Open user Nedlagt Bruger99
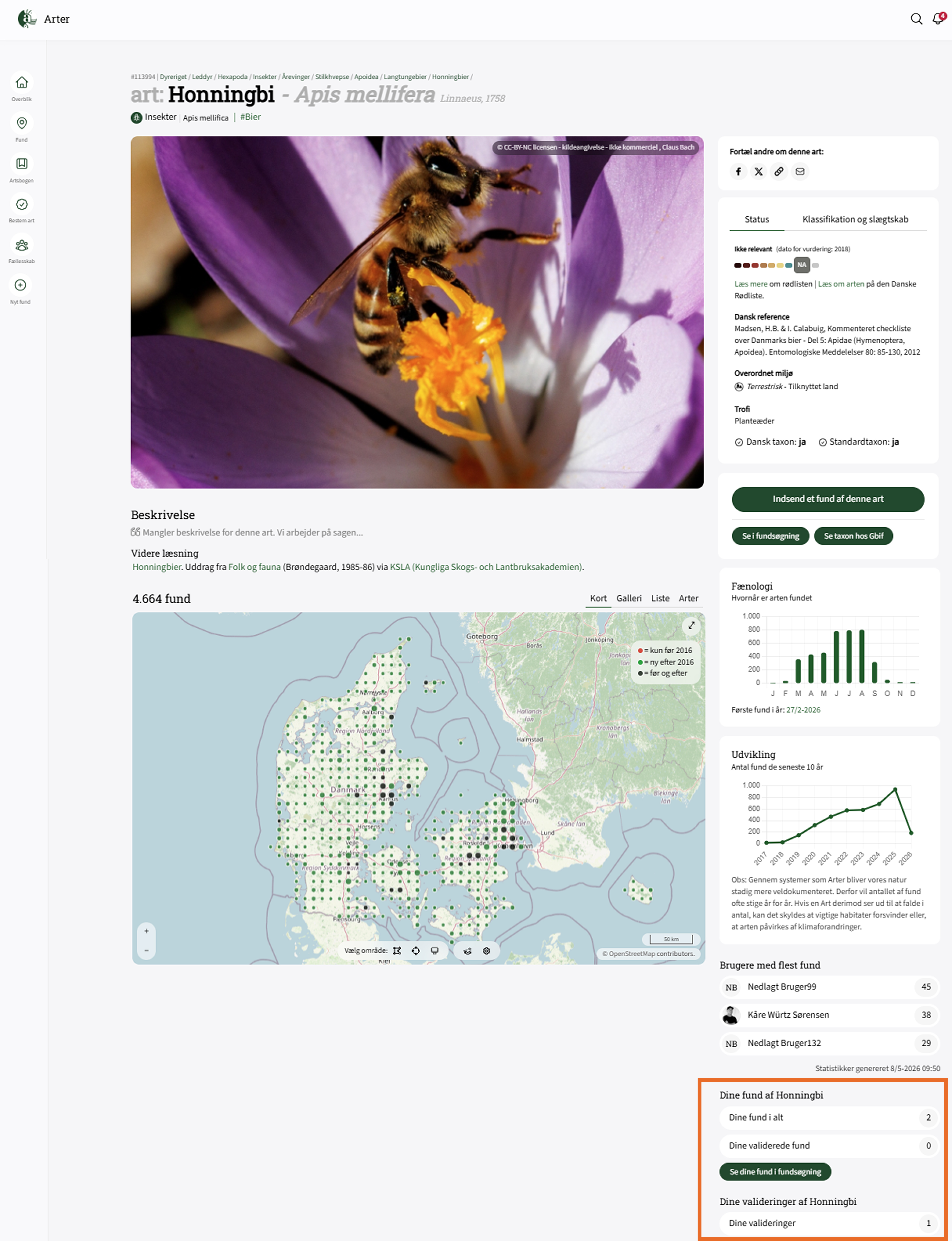The height and width of the screenshot is (1241, 952). [830, 987]
